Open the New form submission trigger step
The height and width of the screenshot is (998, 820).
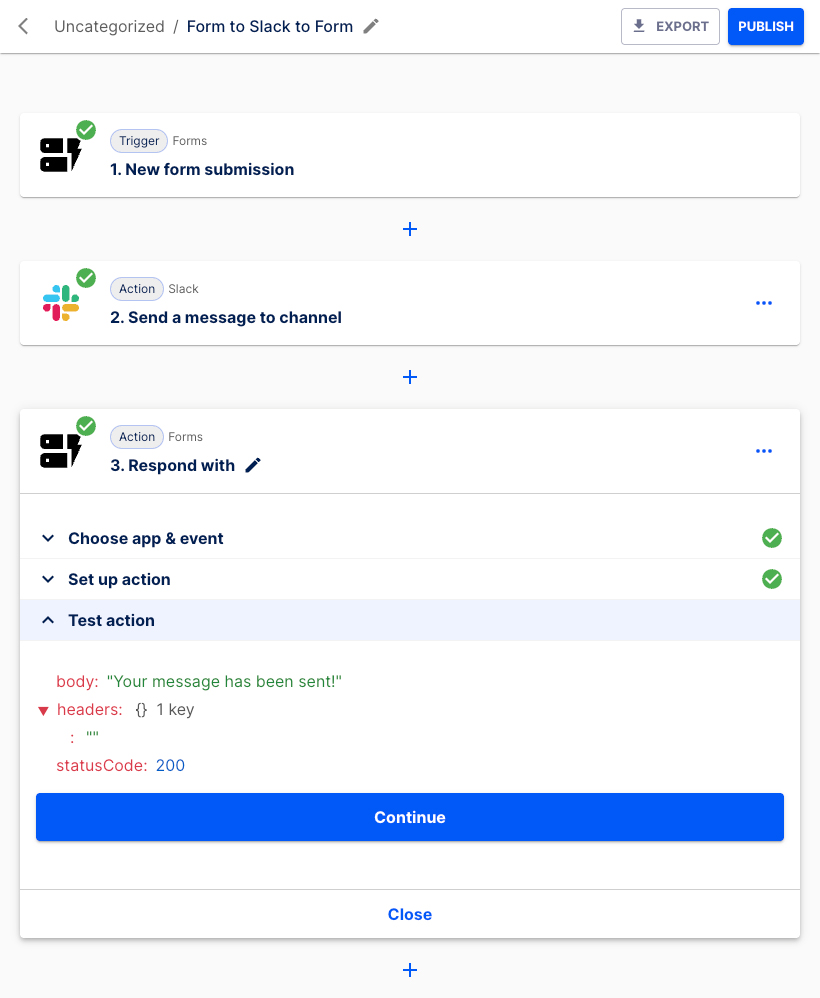(x=202, y=170)
